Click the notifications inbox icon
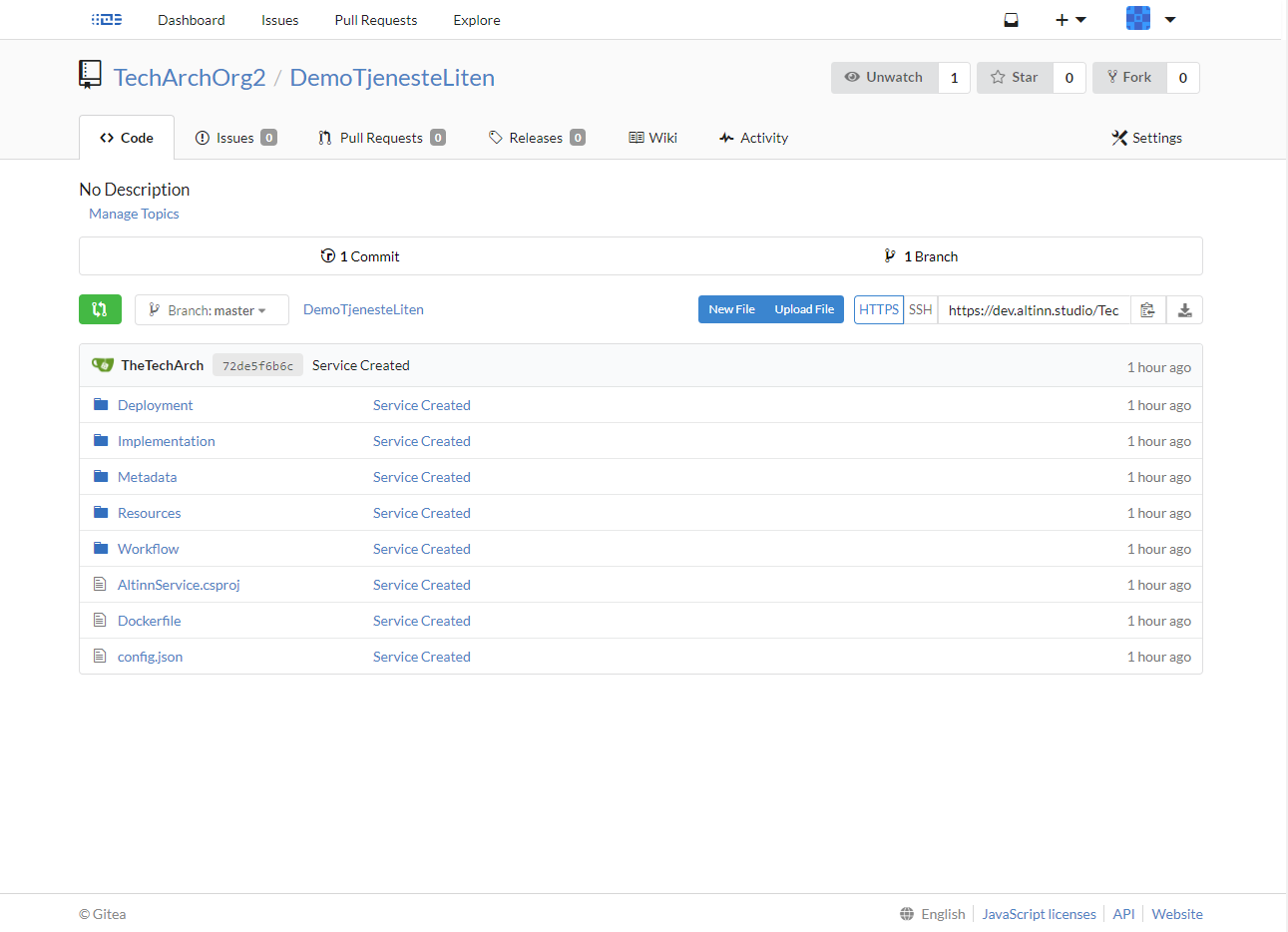 [x=1011, y=20]
